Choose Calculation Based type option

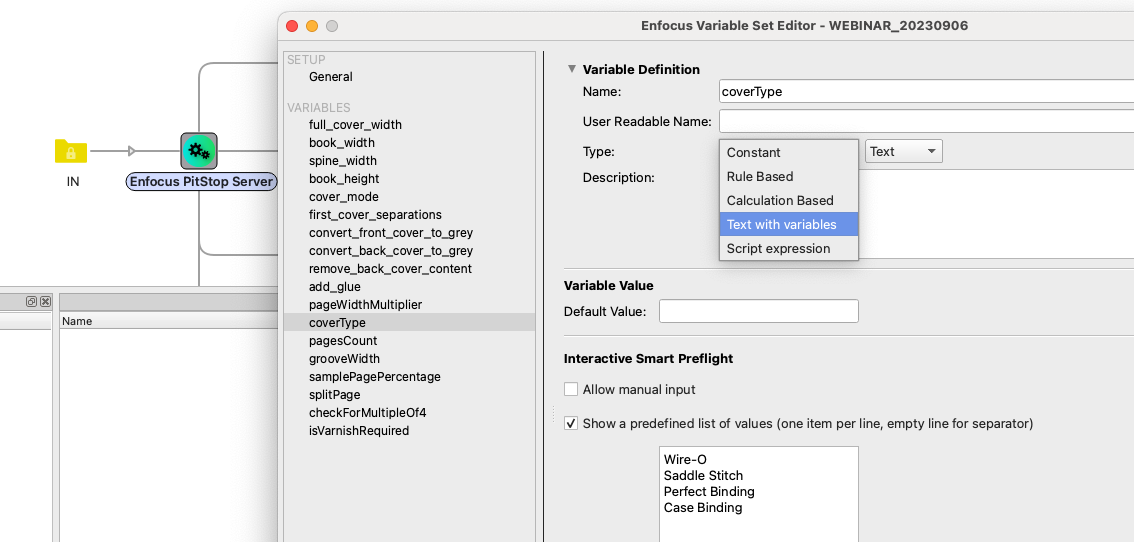(788, 200)
